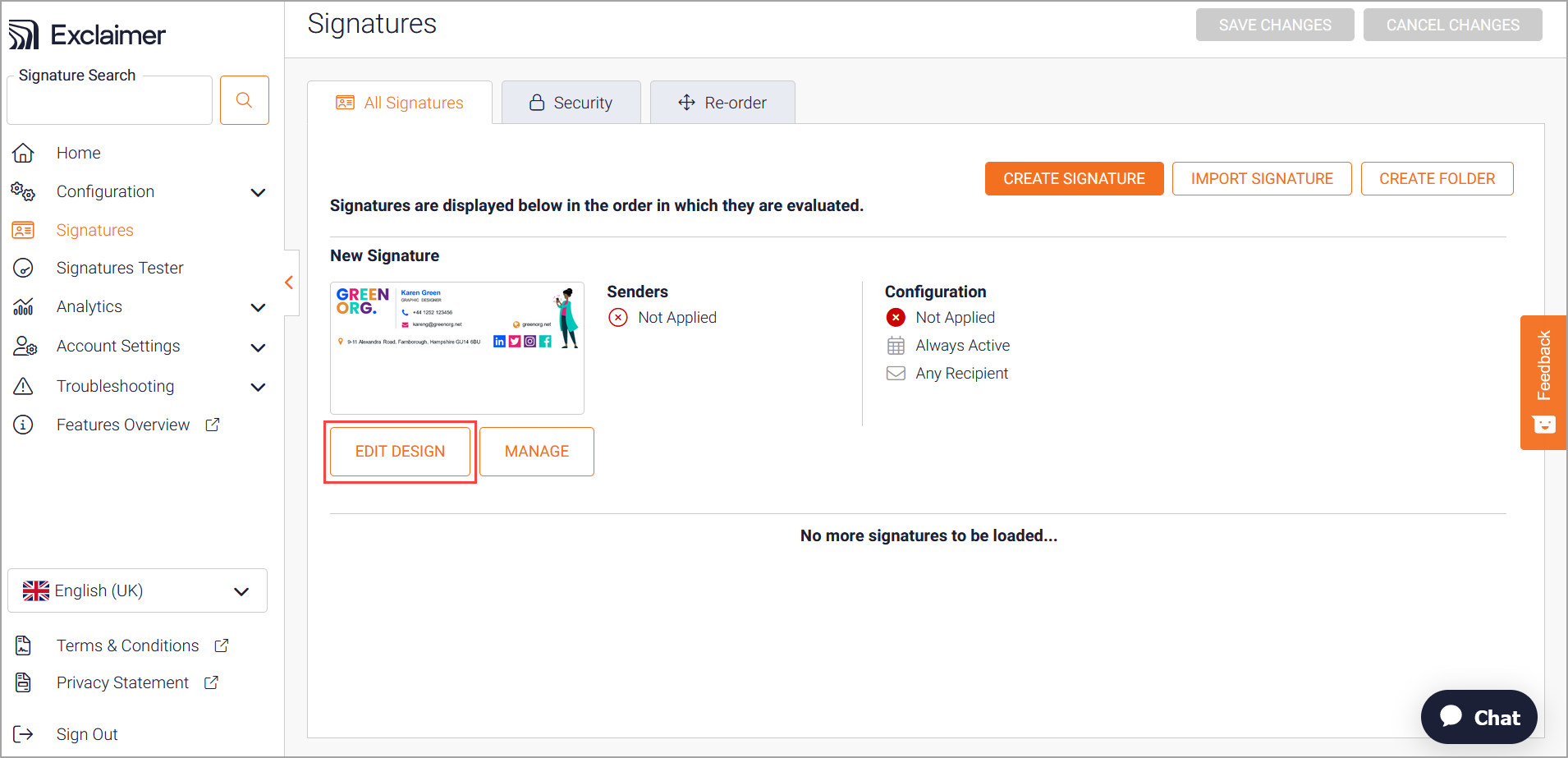Screen dimensions: 1568x758
Task: Open the Chat bubble widget
Action: point(1479,717)
